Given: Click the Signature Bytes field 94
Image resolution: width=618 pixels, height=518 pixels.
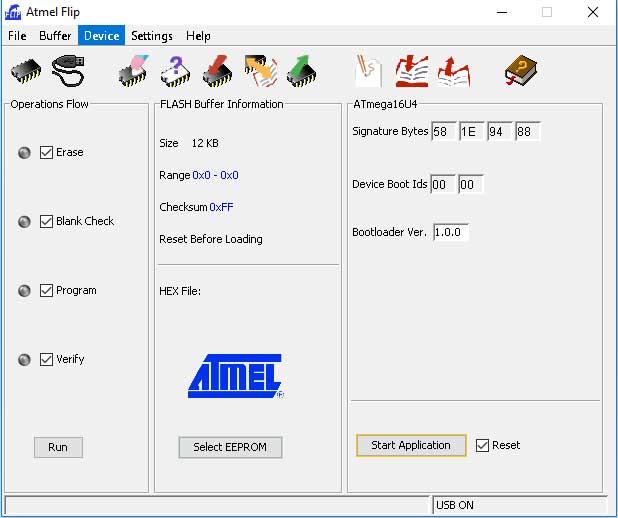Looking at the screenshot, I should coord(500,131).
